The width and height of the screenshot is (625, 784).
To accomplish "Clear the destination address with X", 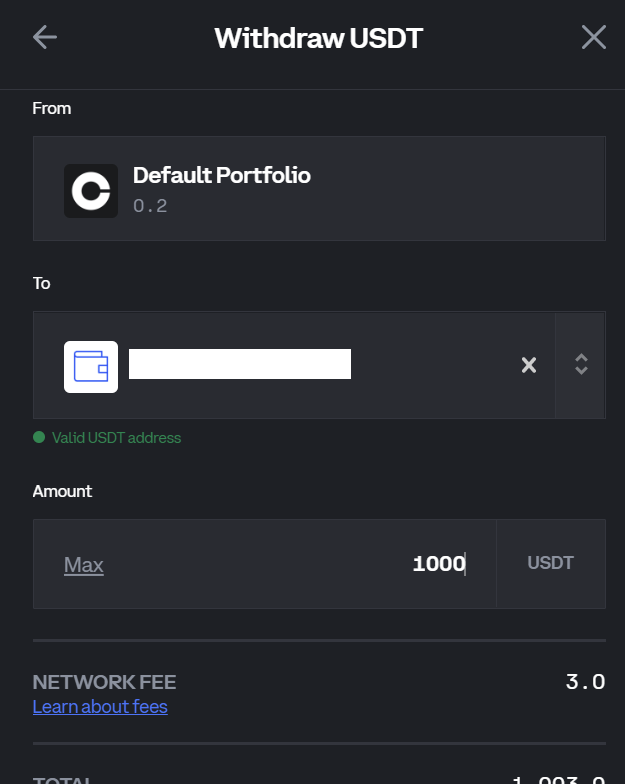I will coord(529,365).
